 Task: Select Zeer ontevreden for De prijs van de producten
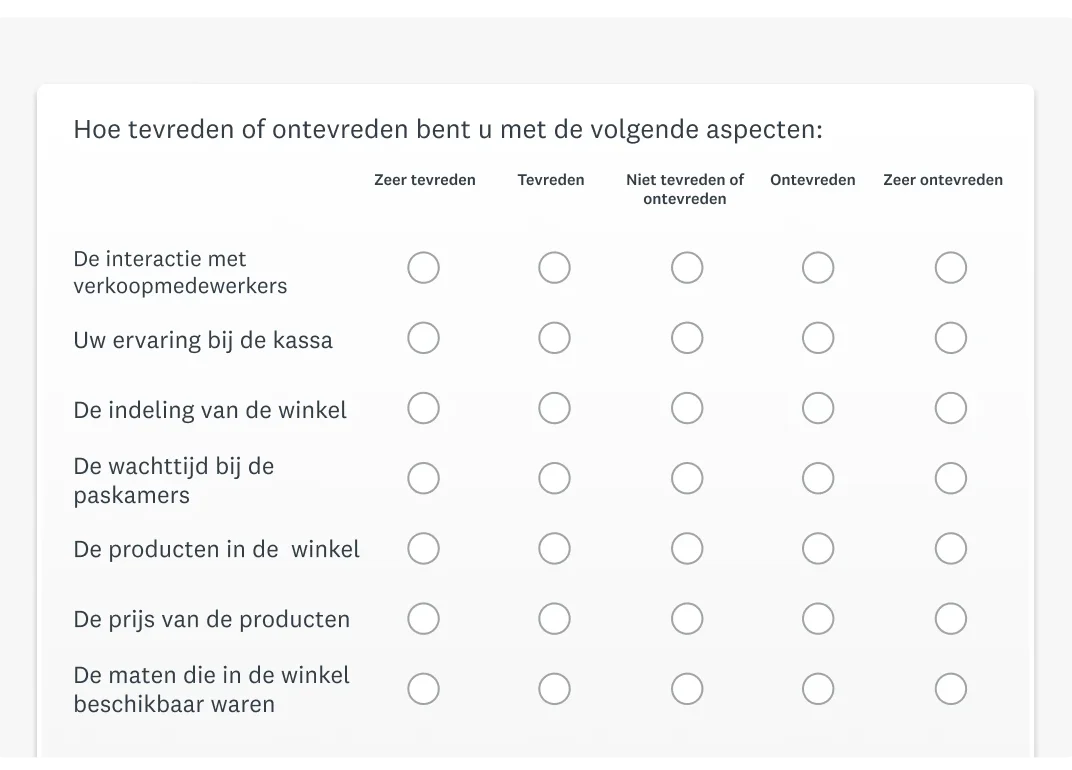click(950, 619)
